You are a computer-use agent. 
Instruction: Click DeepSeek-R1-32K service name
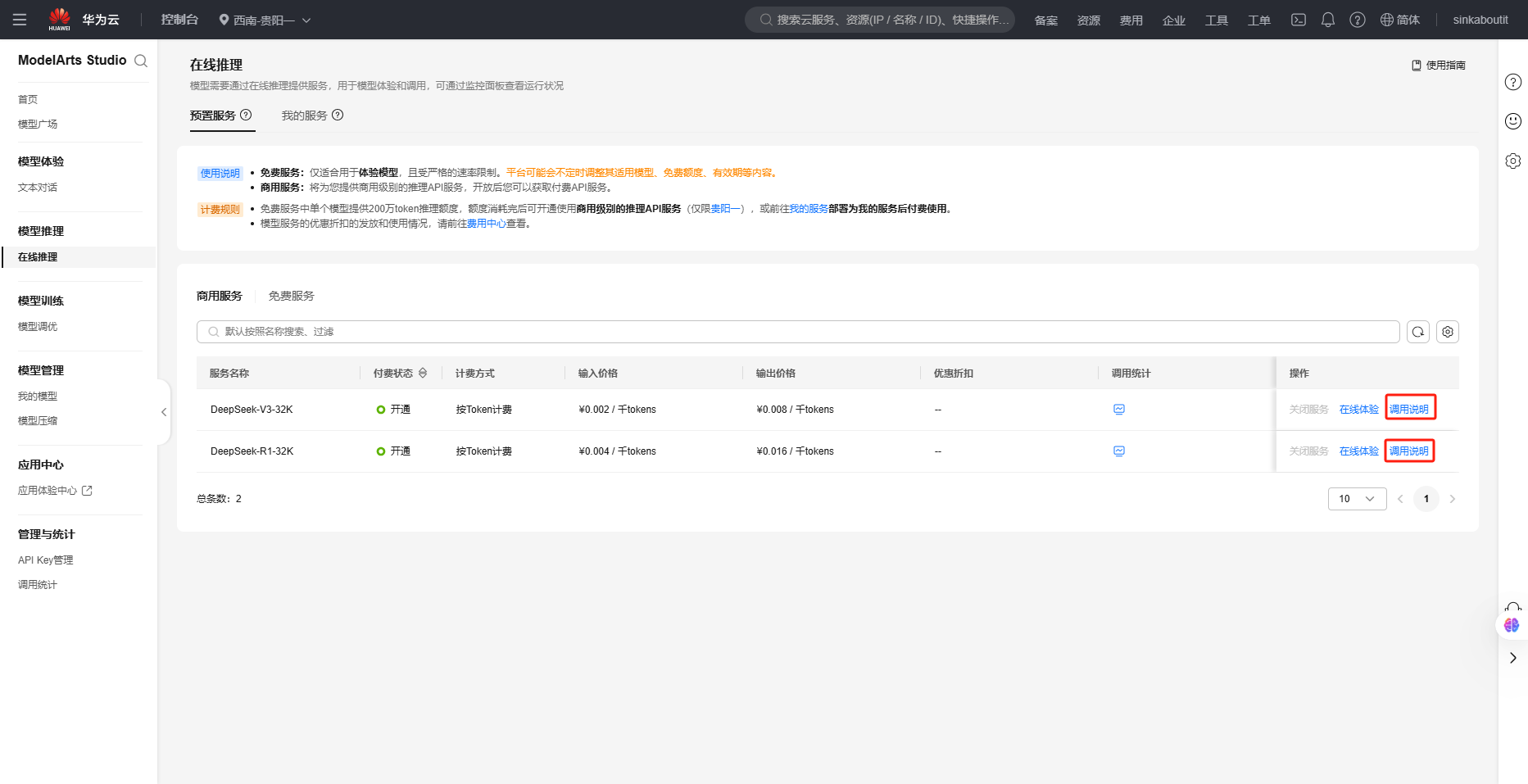[252, 451]
